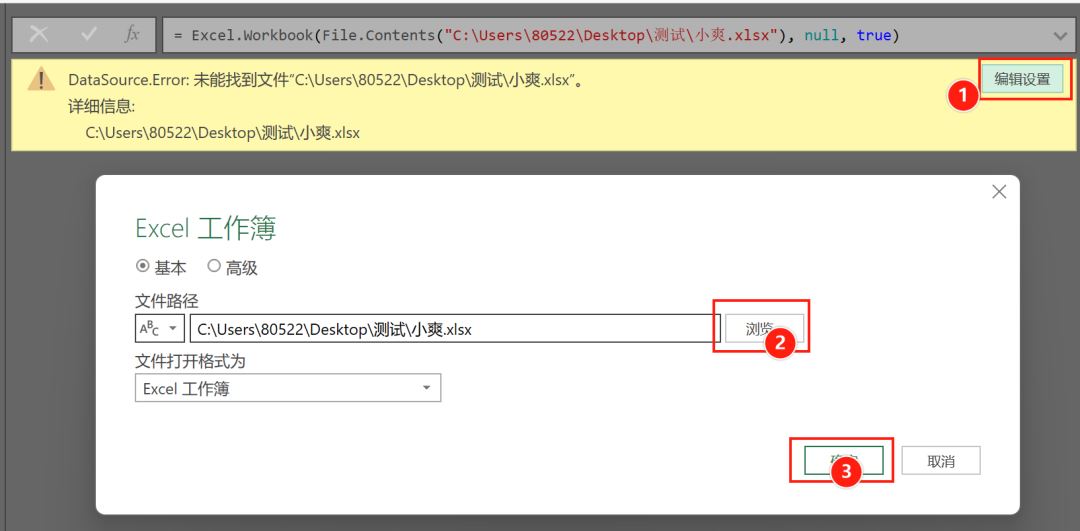This screenshot has width=1080, height=531.
Task: Click the Excel.Workbook formula text box
Action: [600, 35]
